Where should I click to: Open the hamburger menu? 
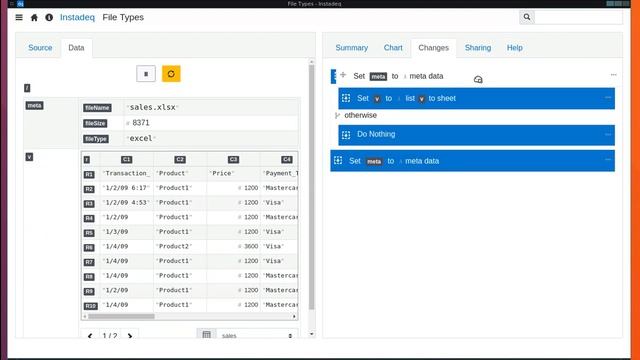coord(19,18)
